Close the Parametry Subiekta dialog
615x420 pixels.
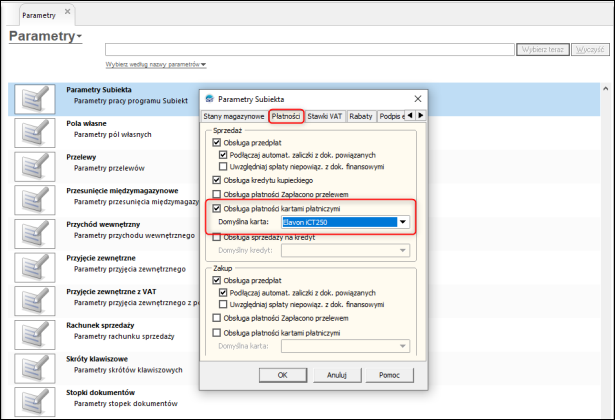click(x=418, y=99)
